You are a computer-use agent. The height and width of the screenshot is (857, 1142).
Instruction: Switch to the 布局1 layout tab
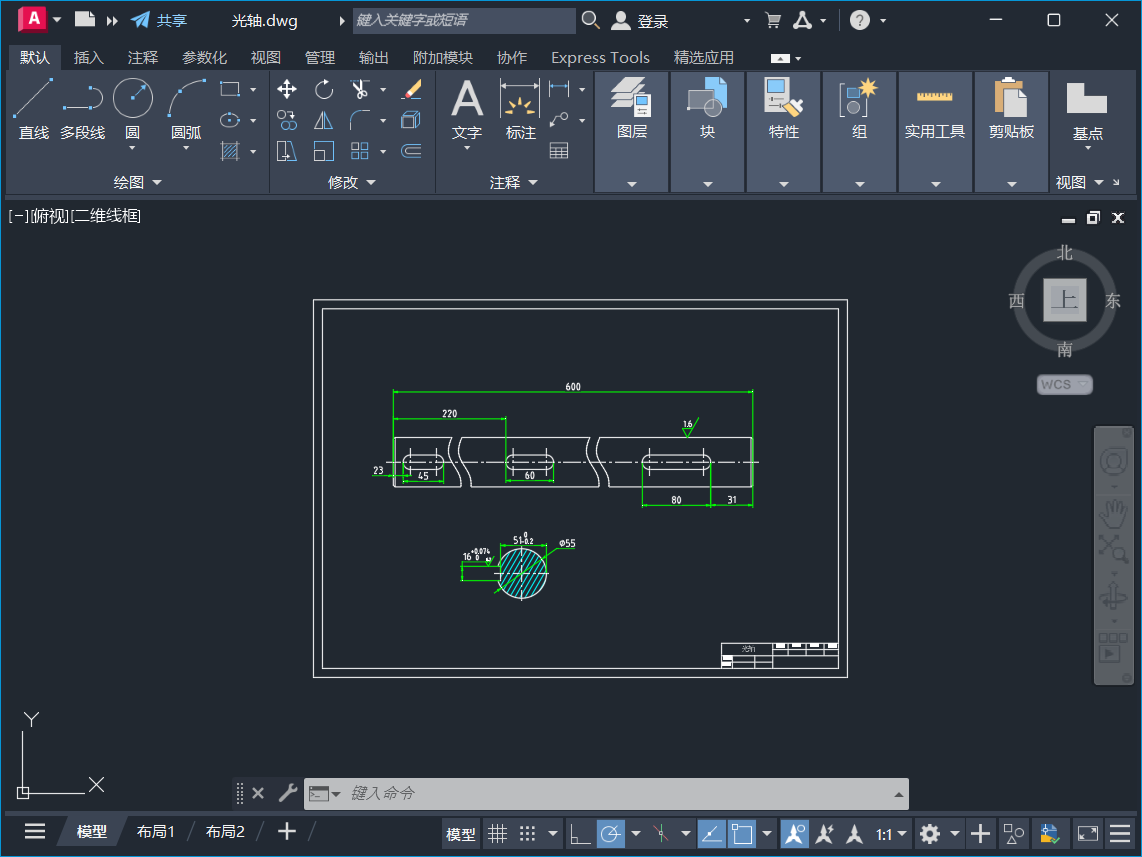pos(155,830)
